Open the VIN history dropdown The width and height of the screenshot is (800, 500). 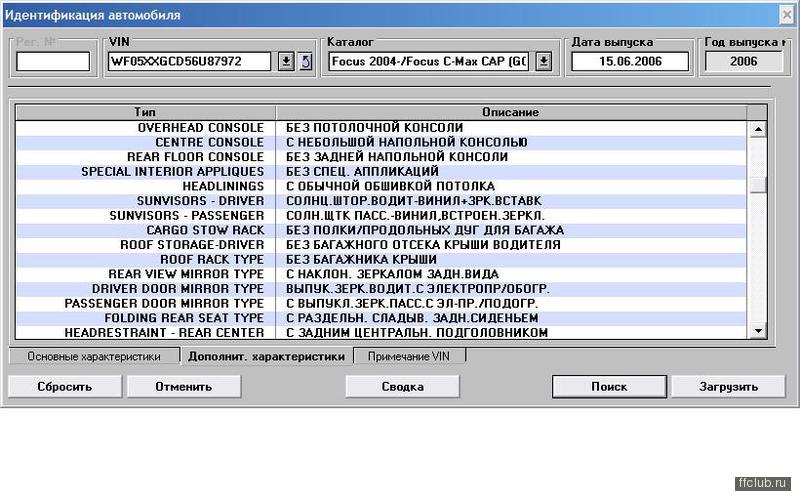pyautogui.click(x=286, y=62)
